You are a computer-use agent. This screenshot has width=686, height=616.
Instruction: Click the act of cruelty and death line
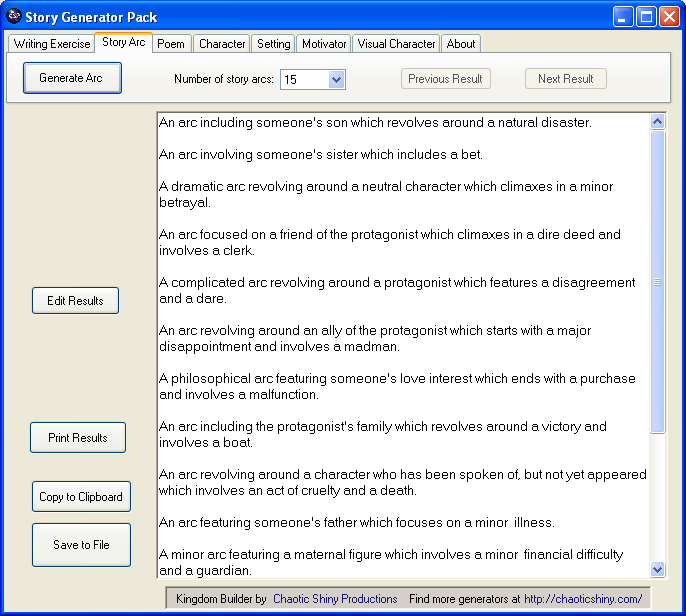[402, 482]
